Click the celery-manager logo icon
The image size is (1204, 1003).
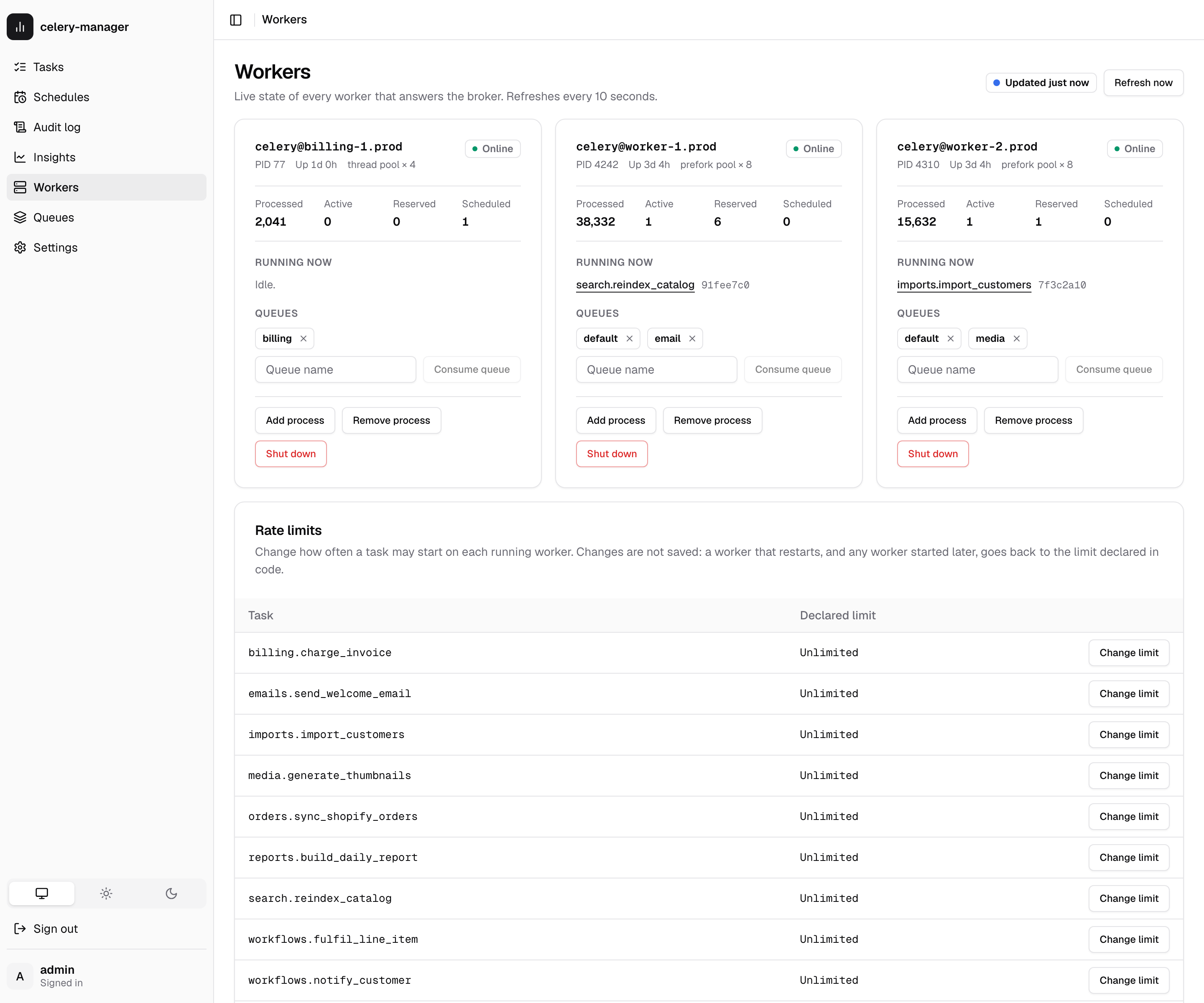(x=20, y=26)
